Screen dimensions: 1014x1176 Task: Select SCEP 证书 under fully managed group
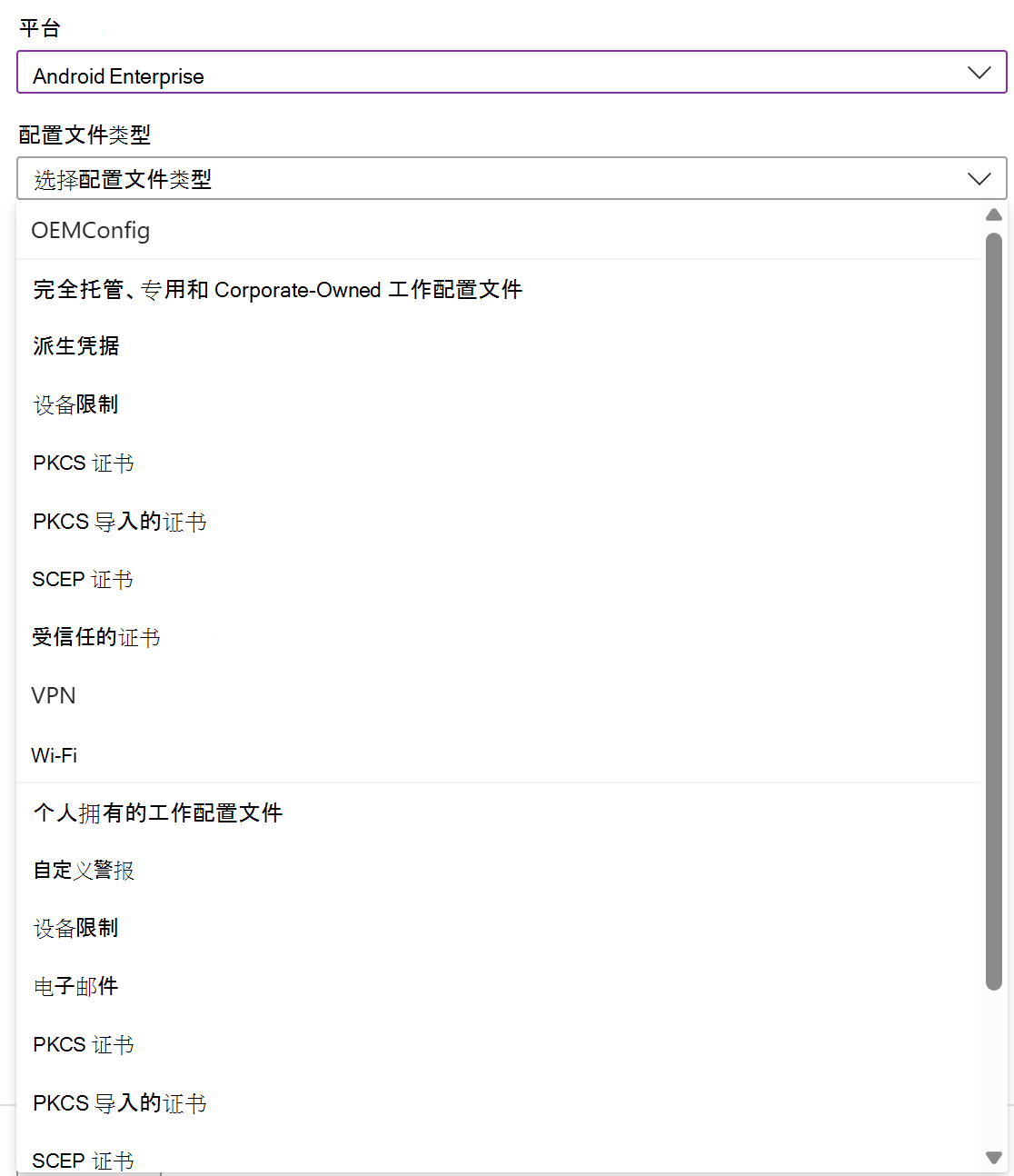499,579
